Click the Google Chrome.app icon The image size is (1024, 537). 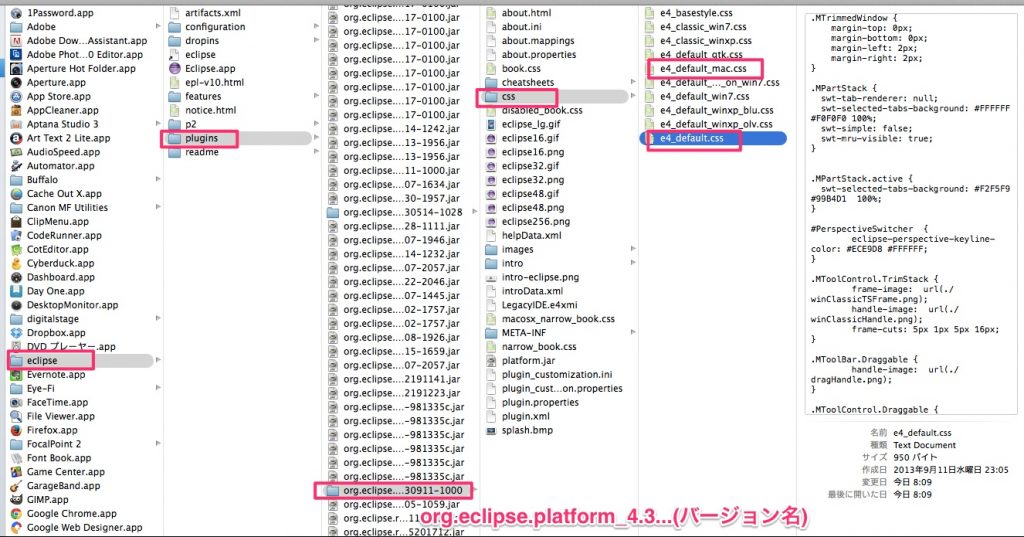(16, 513)
